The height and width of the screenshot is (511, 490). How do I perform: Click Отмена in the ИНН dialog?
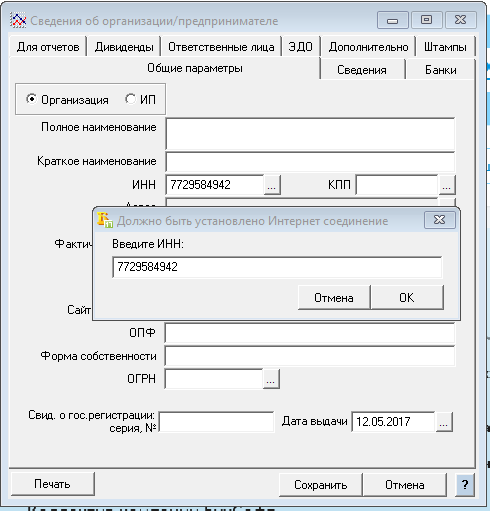point(334,297)
